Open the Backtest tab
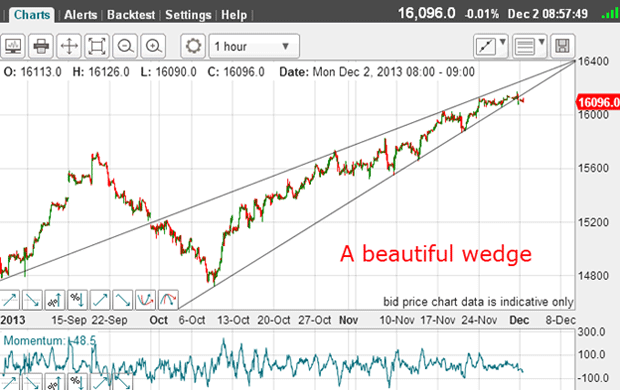The image size is (620, 390). pyautogui.click(x=131, y=15)
